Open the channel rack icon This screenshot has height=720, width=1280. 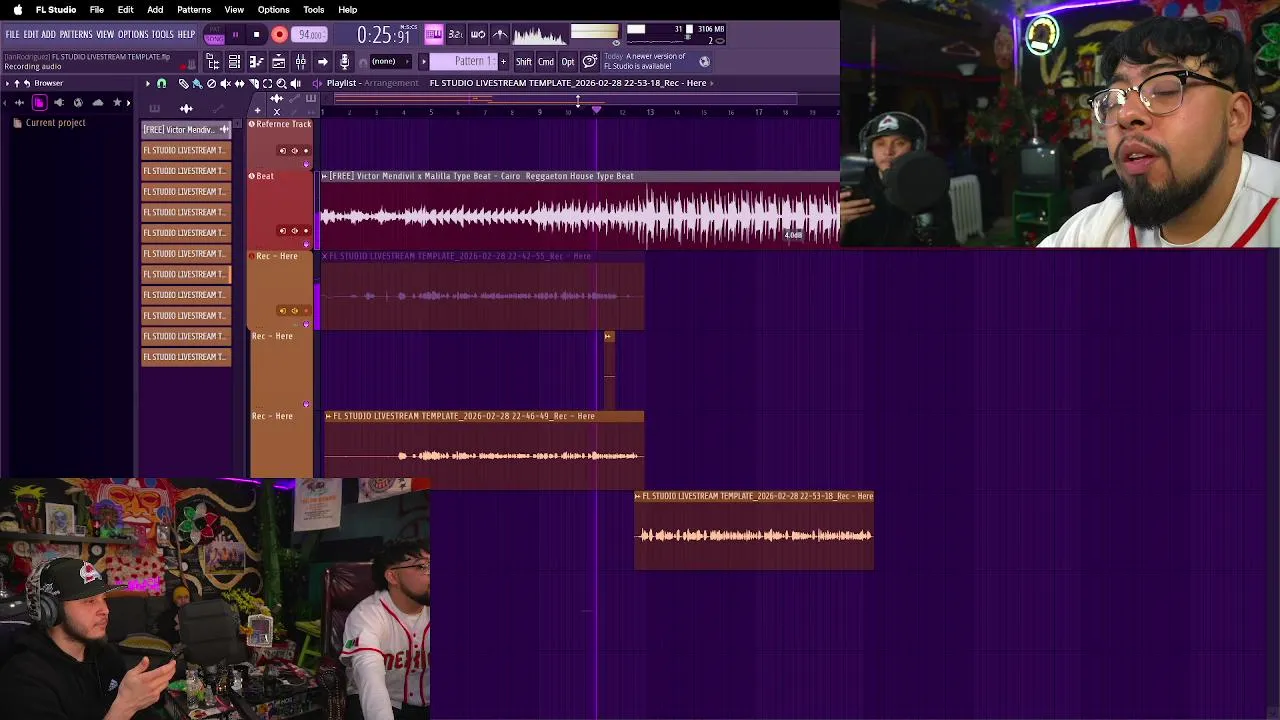pyautogui.click(x=234, y=62)
